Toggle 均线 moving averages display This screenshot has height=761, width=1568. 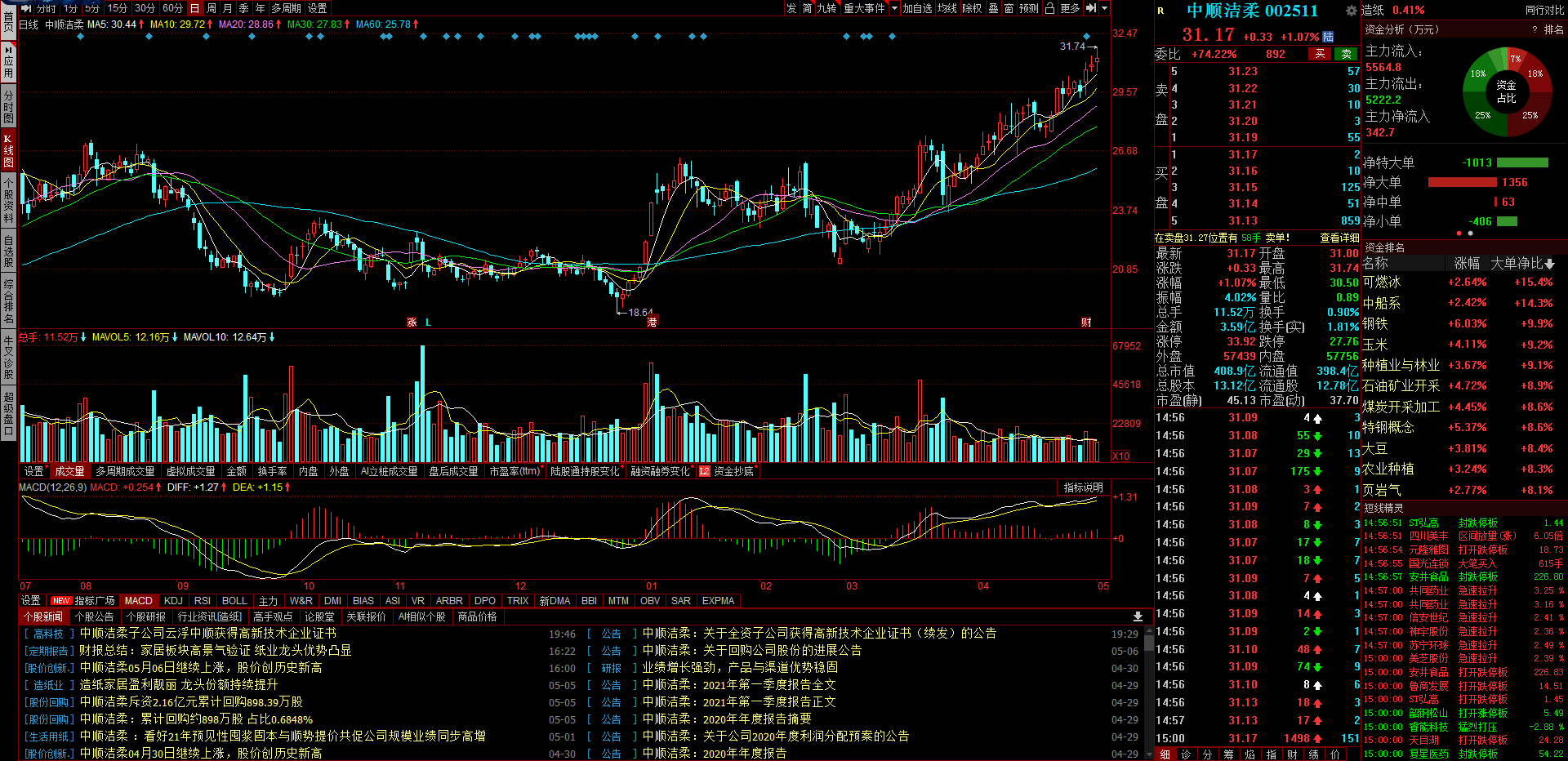[x=947, y=8]
